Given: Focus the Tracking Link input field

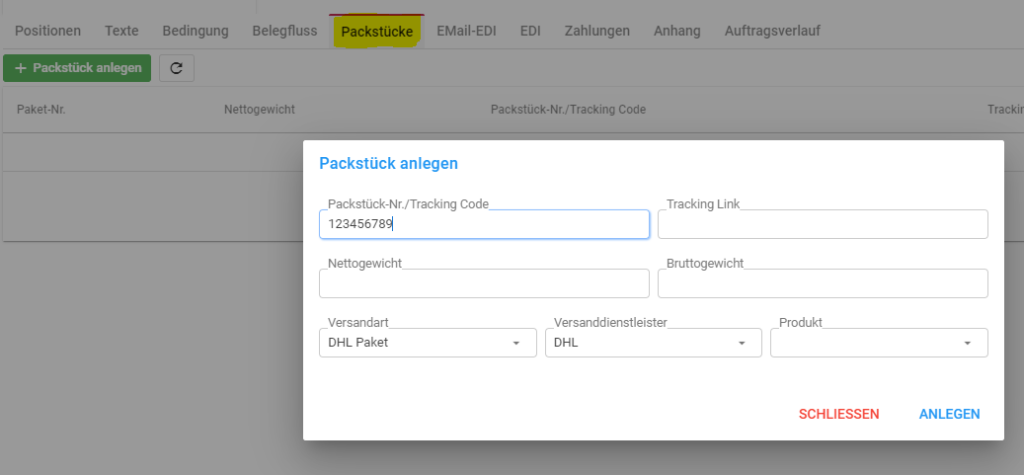Looking at the screenshot, I should click(x=822, y=224).
